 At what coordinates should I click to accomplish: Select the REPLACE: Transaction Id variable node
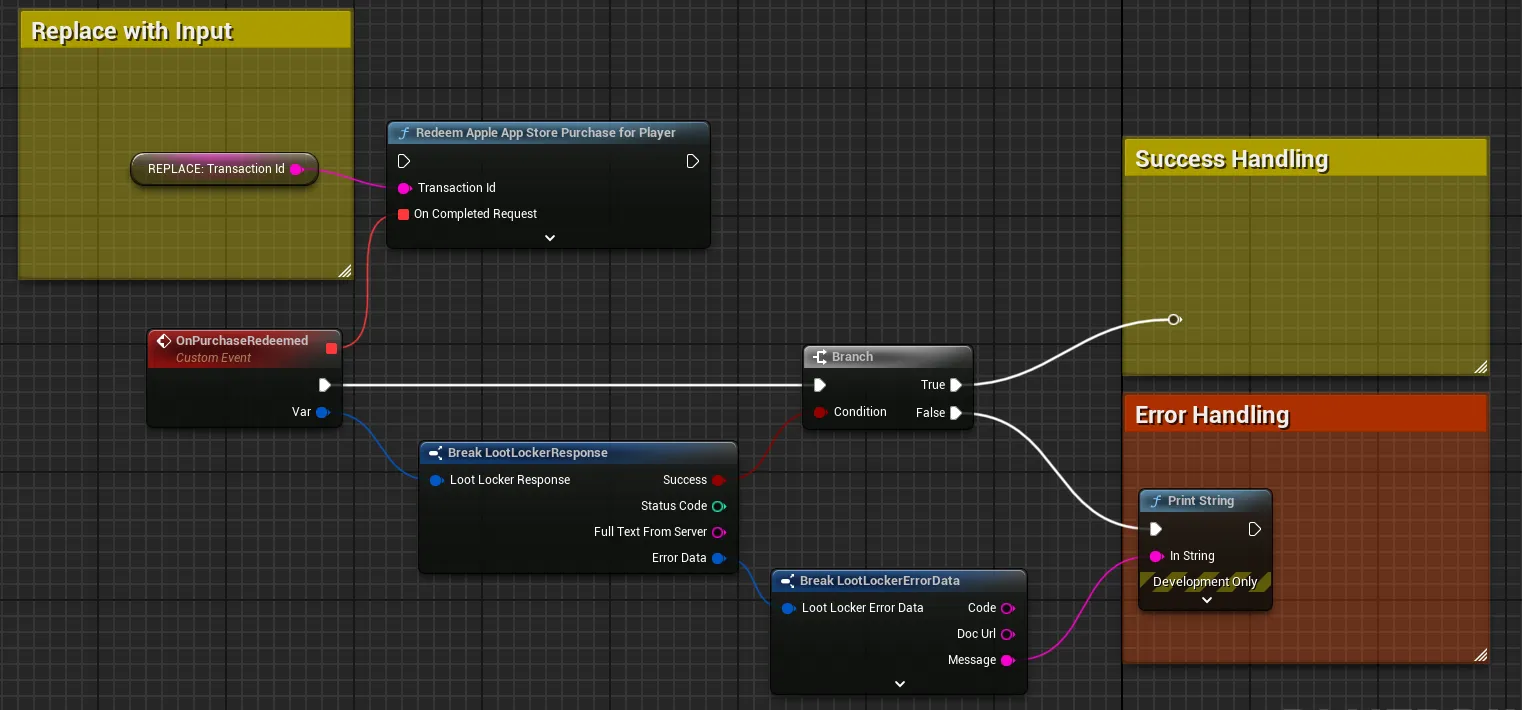click(224, 169)
